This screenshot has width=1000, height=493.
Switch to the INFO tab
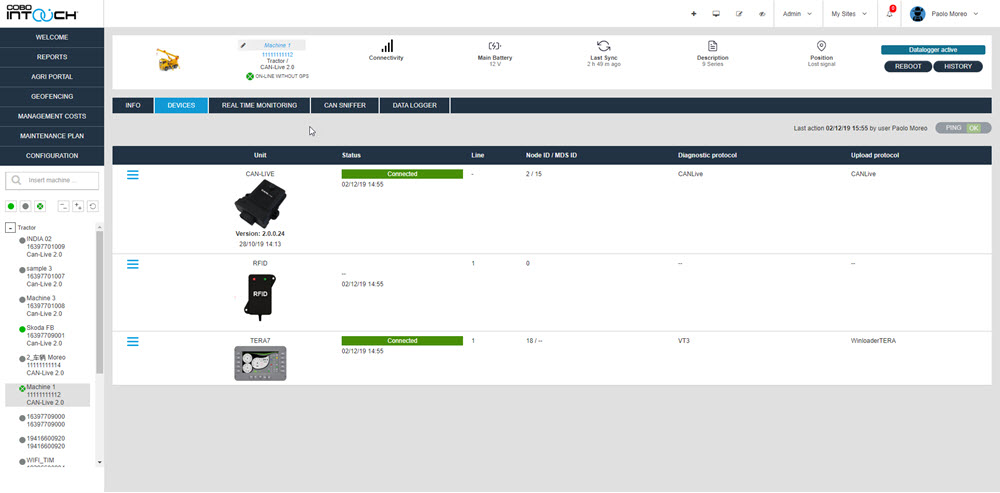(133, 105)
